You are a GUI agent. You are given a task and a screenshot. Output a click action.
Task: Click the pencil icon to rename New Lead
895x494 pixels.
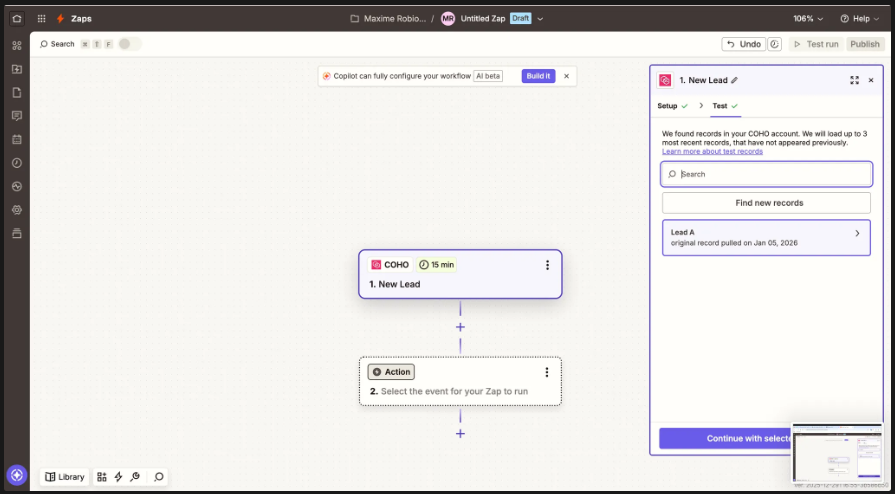pos(734,80)
